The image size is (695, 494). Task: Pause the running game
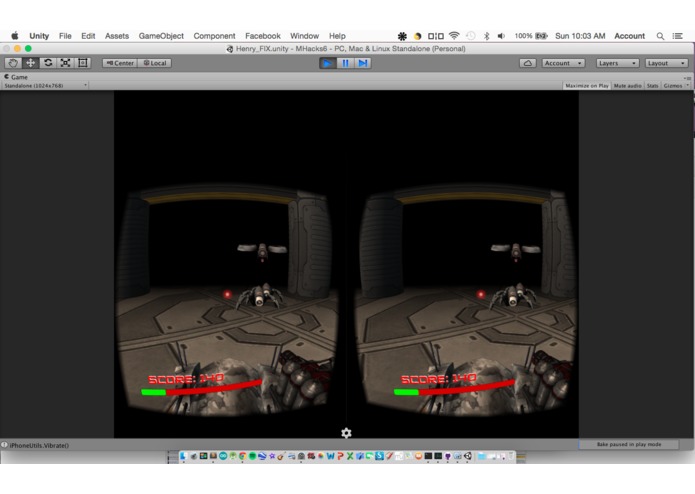click(345, 63)
